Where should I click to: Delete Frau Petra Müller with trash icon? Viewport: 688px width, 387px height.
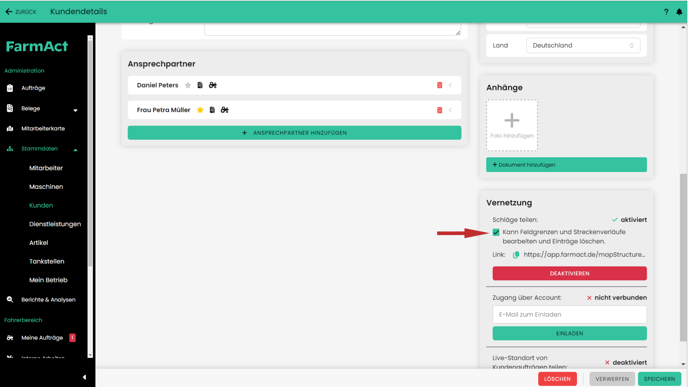(439, 110)
